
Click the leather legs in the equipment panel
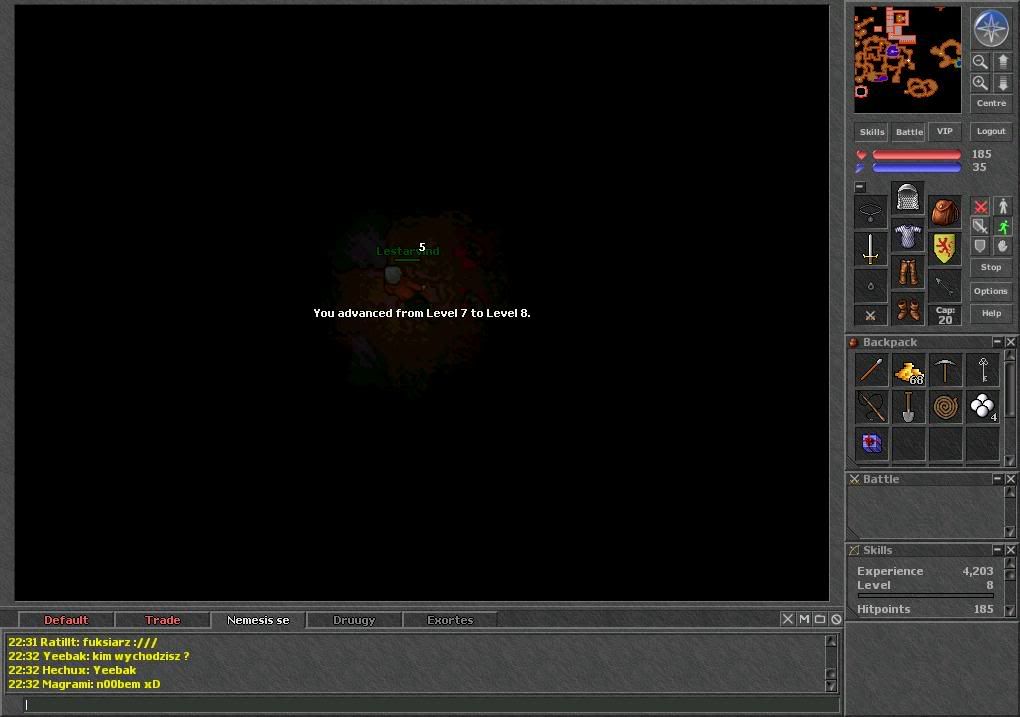tap(907, 271)
